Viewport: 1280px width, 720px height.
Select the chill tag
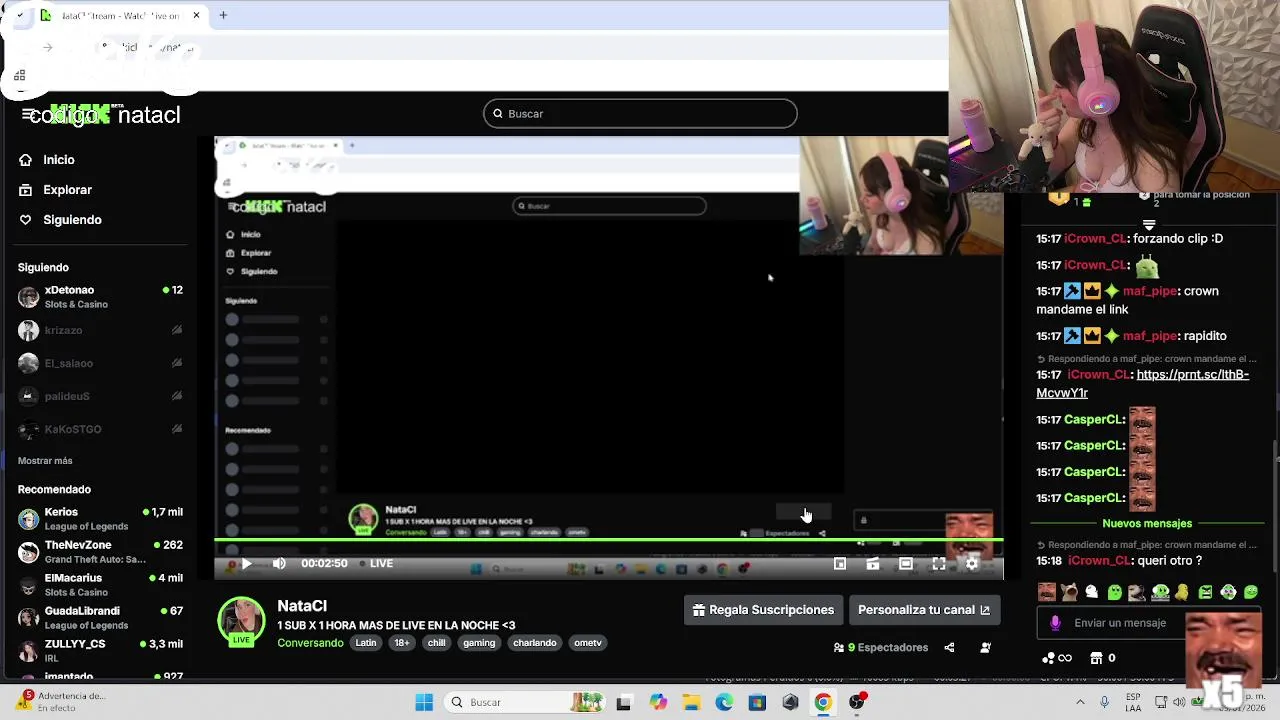click(x=437, y=643)
